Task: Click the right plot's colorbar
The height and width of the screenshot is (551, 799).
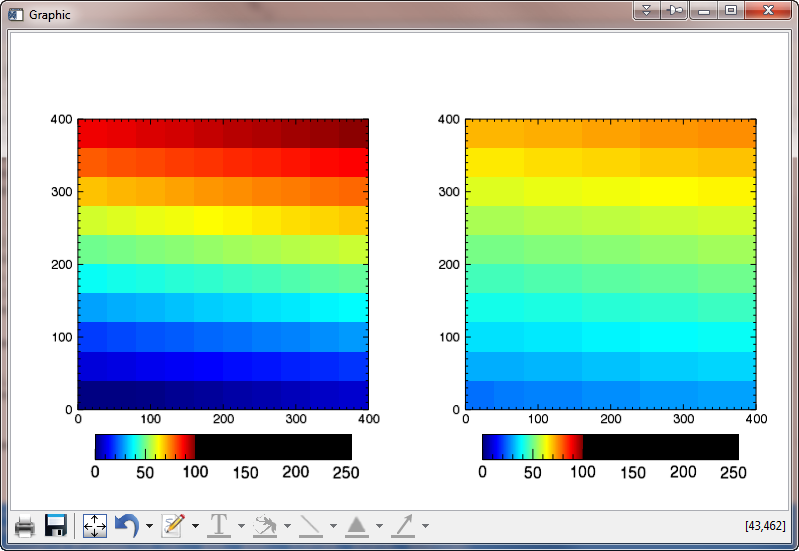Action: (610, 446)
